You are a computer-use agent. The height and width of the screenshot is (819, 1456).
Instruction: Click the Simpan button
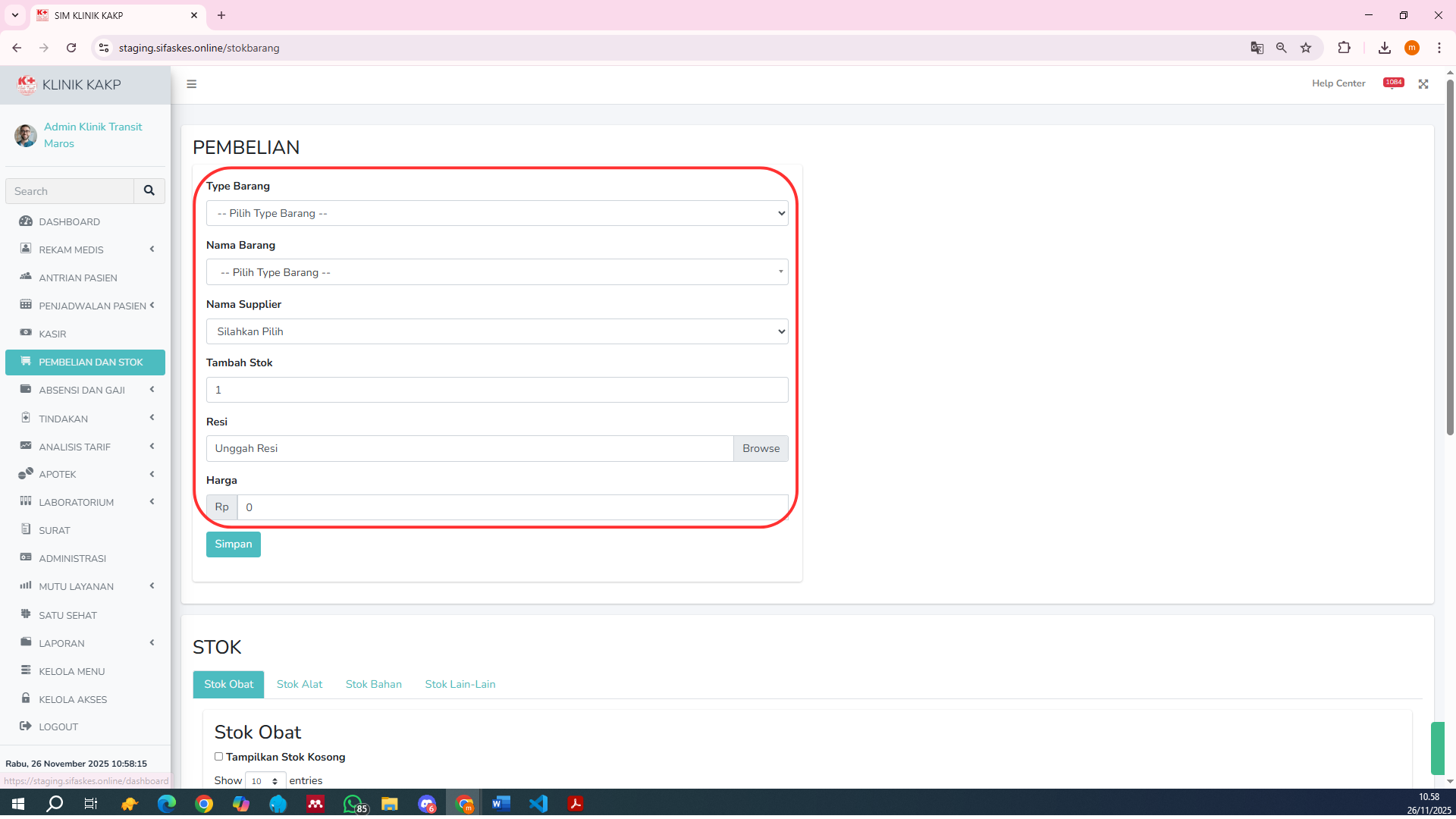pos(233,544)
